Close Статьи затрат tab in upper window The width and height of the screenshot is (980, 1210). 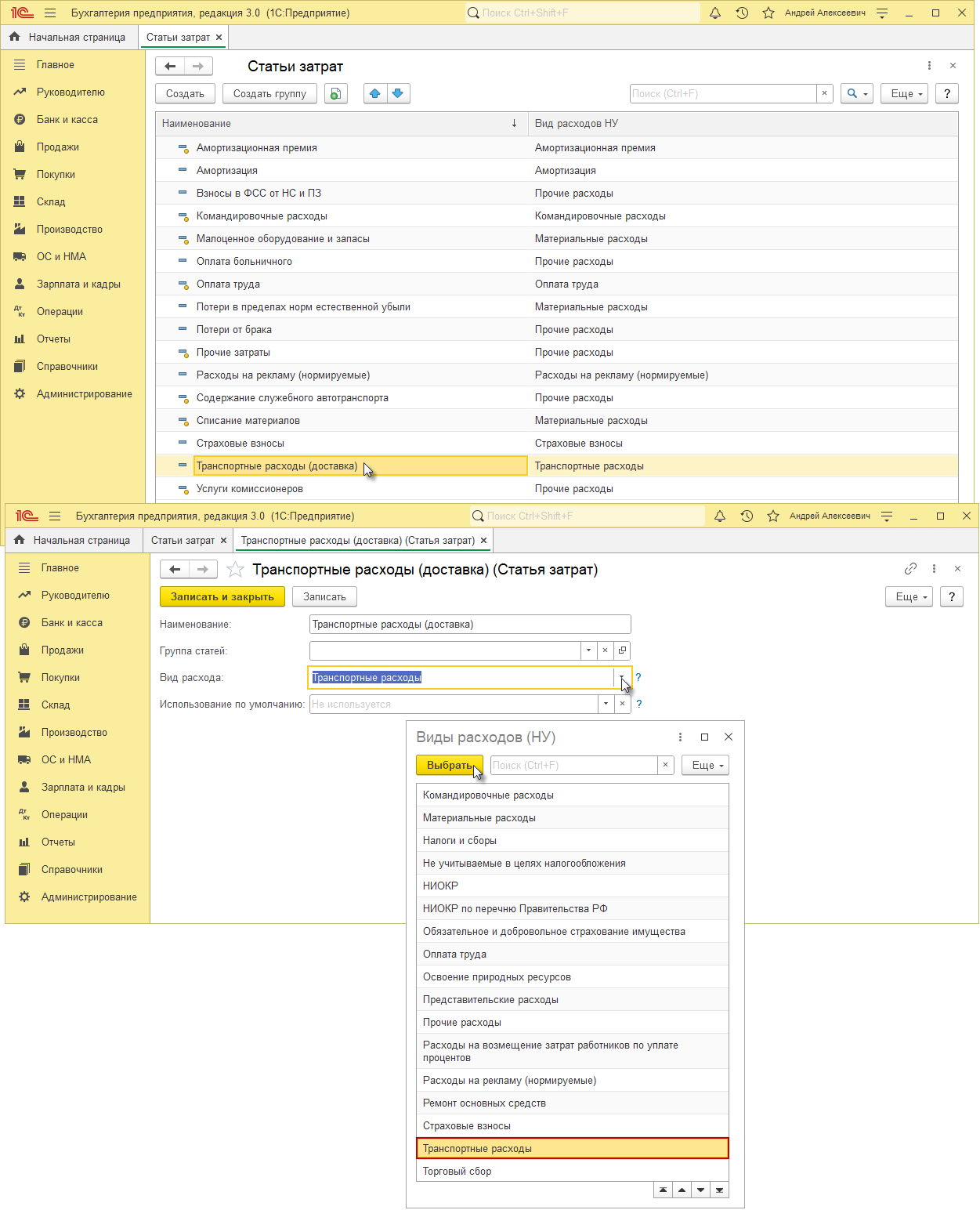pyautogui.click(x=219, y=37)
